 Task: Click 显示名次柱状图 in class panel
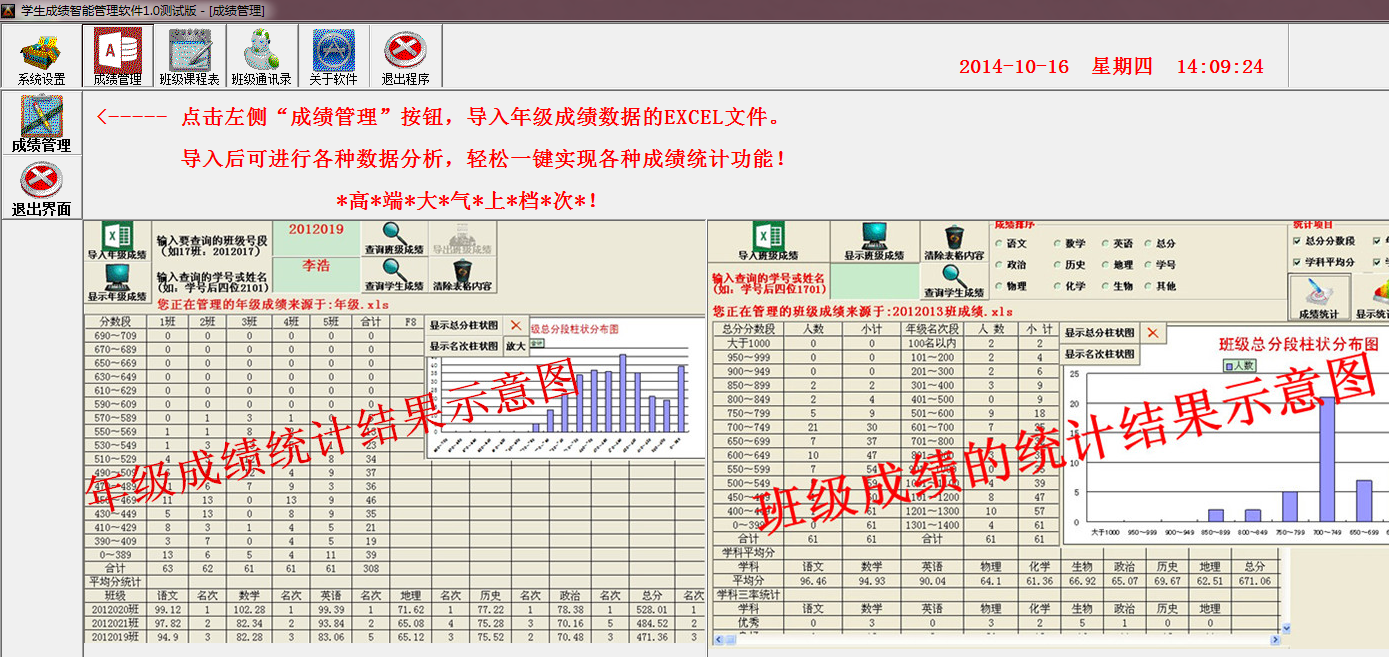[1100, 354]
